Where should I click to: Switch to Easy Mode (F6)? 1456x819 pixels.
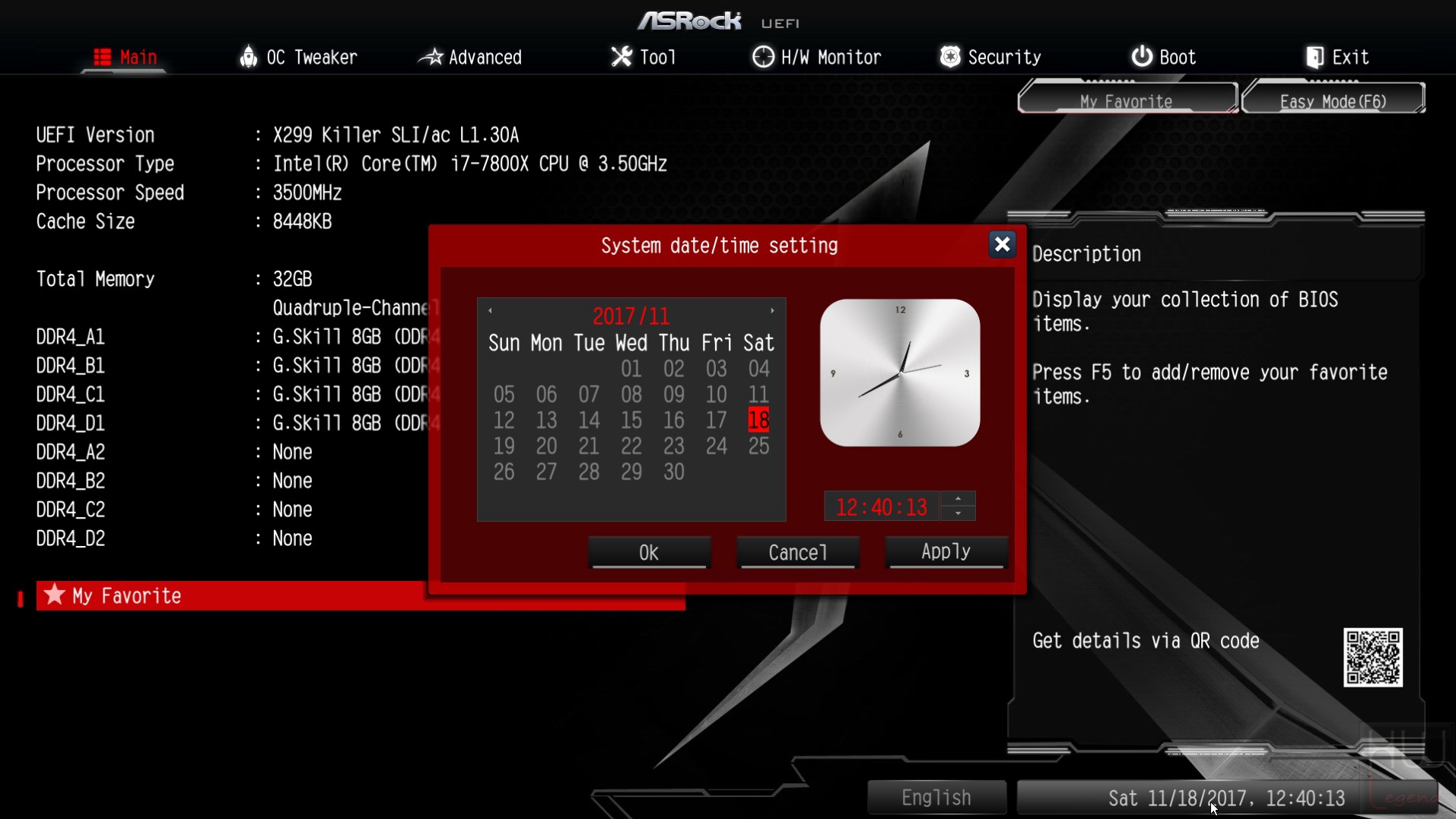click(1333, 100)
